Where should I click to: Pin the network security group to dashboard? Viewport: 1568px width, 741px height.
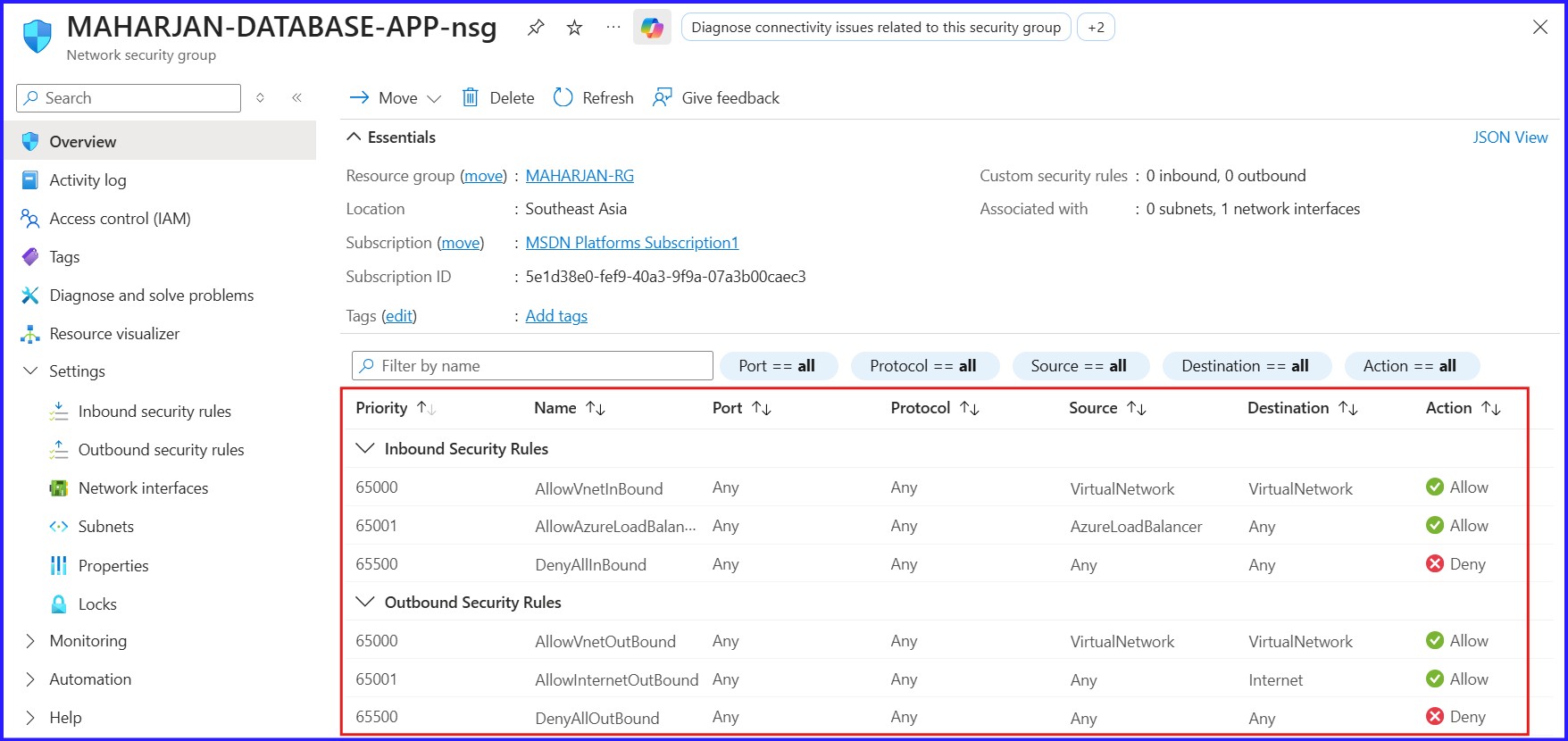coord(536,28)
